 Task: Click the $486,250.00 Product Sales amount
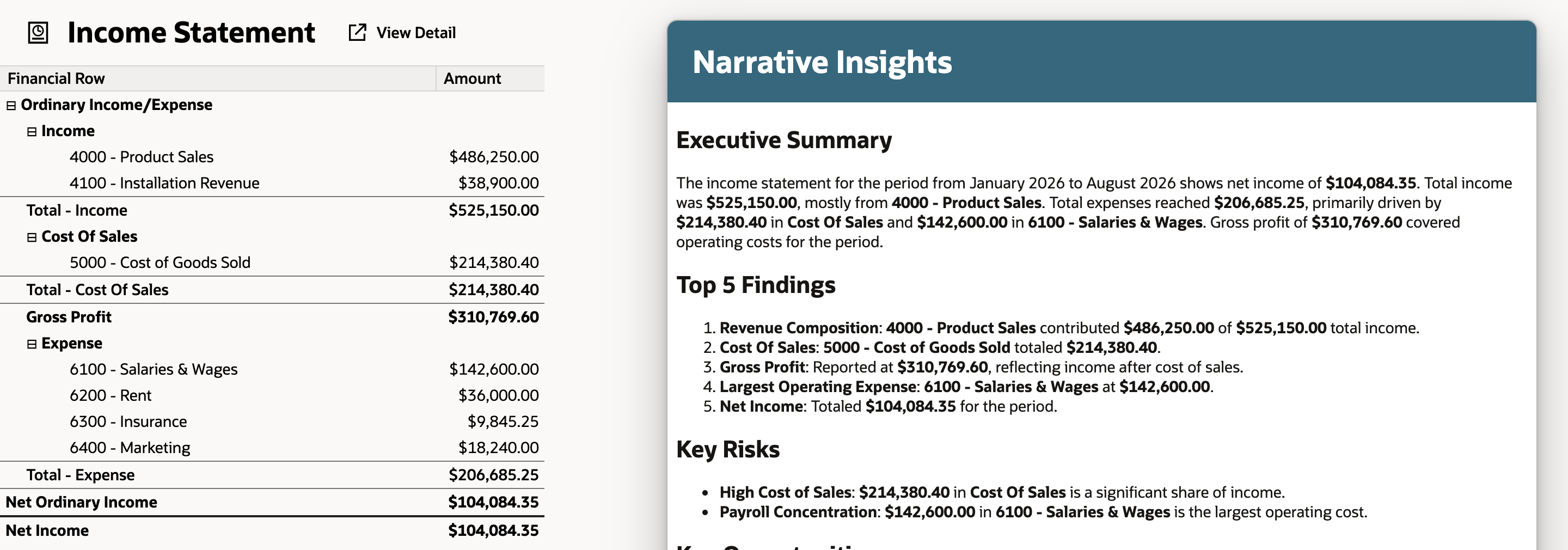pos(494,157)
